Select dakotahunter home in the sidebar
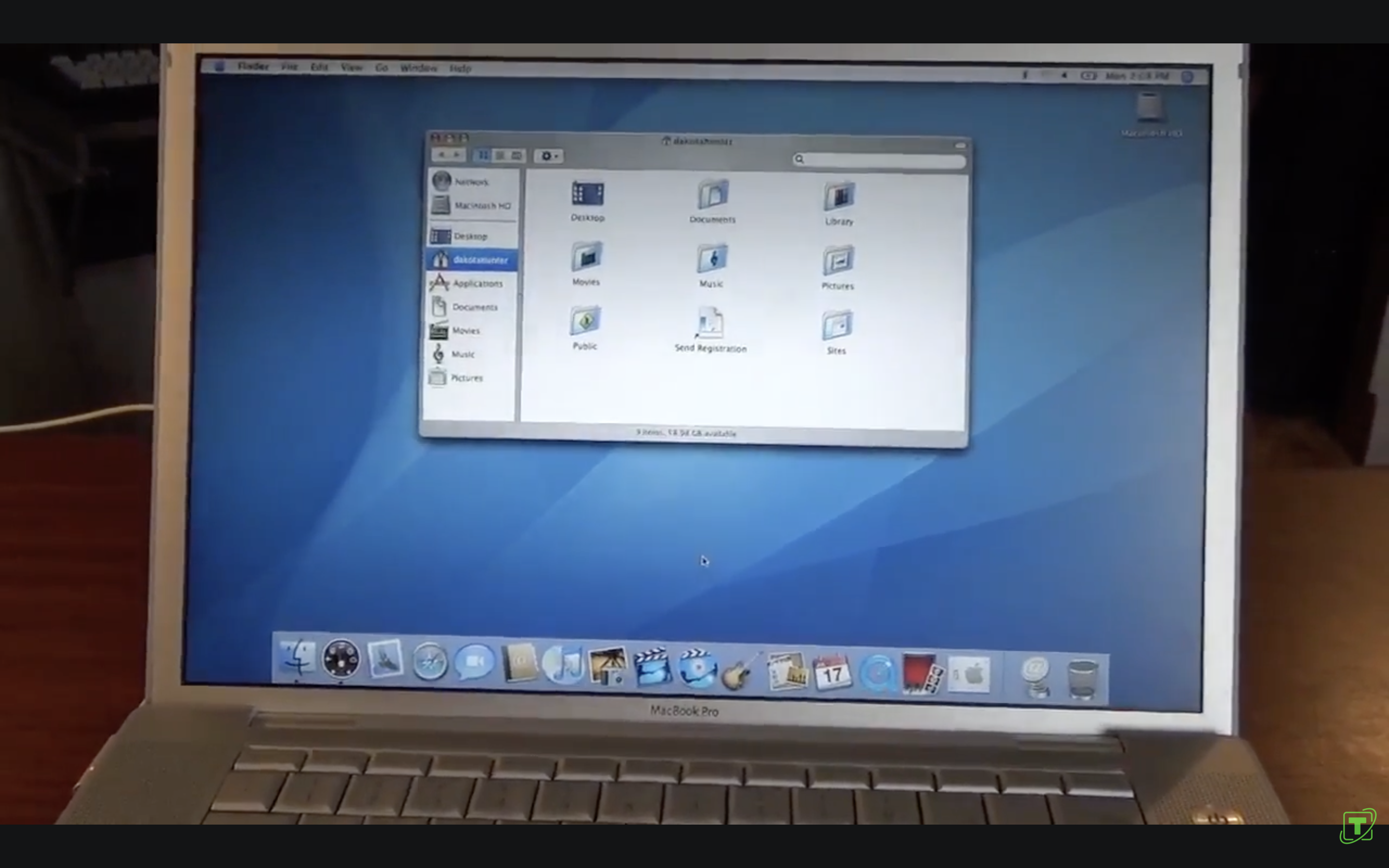Image resolution: width=1389 pixels, height=868 pixels. [x=471, y=259]
